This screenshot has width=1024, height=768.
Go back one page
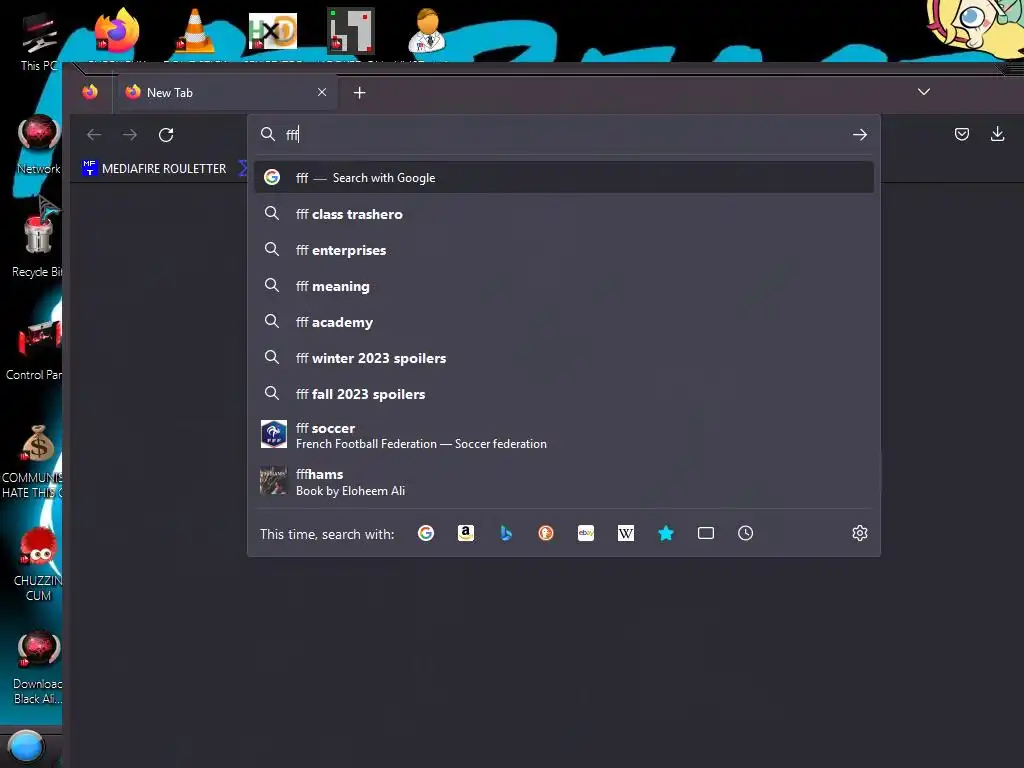click(94, 135)
